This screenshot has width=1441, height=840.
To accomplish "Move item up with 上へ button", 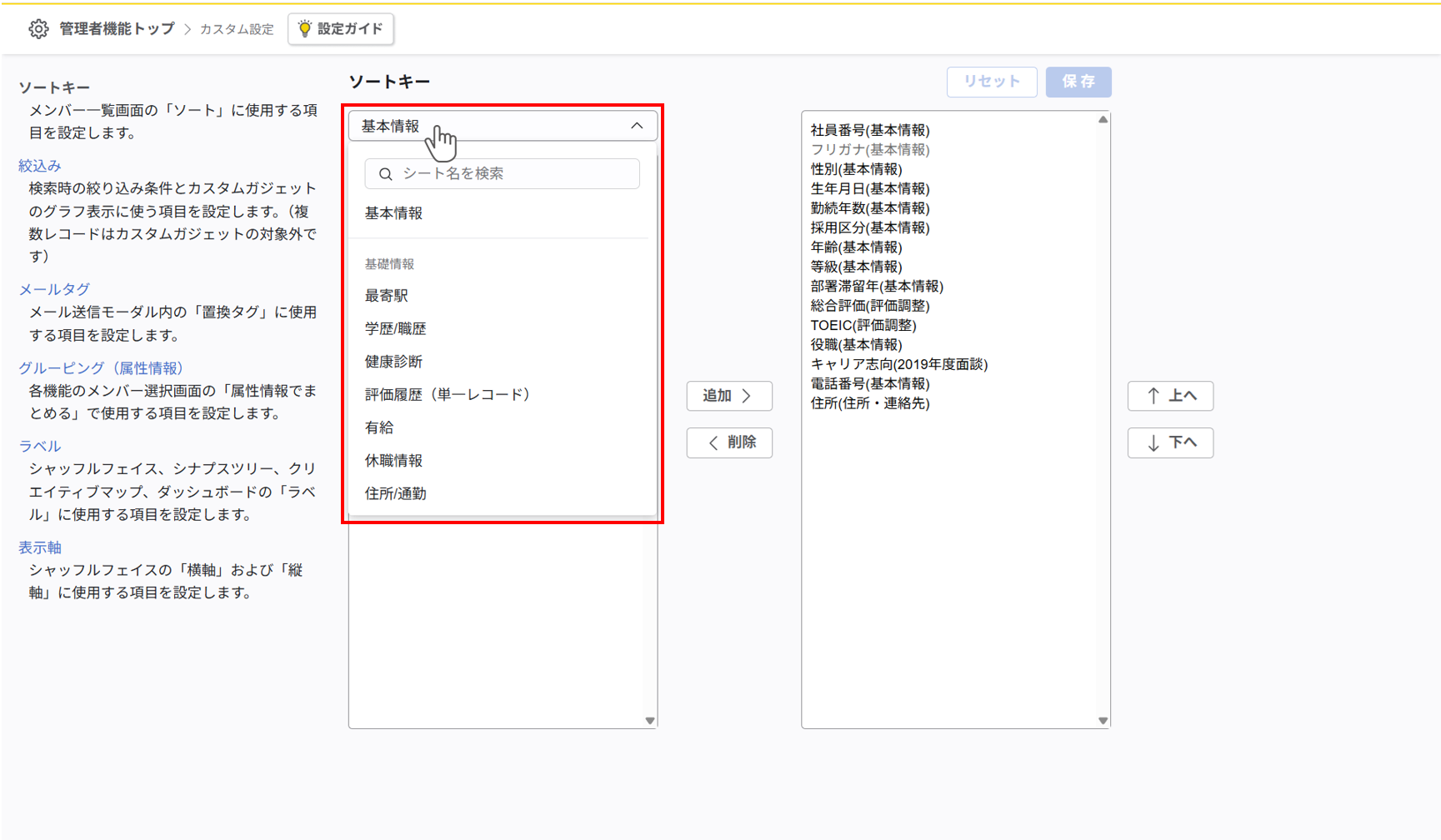I will pos(1169,396).
